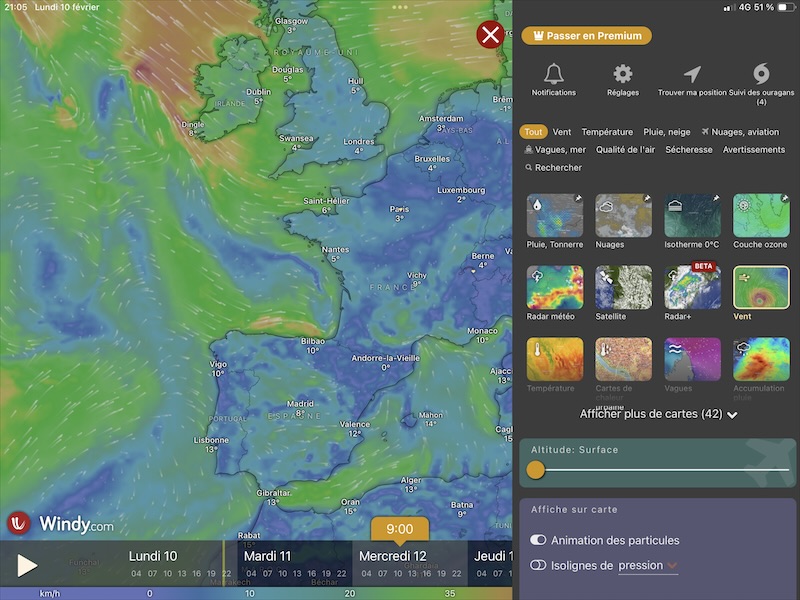
Task: Open the Notifications bell icon
Action: pos(553,75)
